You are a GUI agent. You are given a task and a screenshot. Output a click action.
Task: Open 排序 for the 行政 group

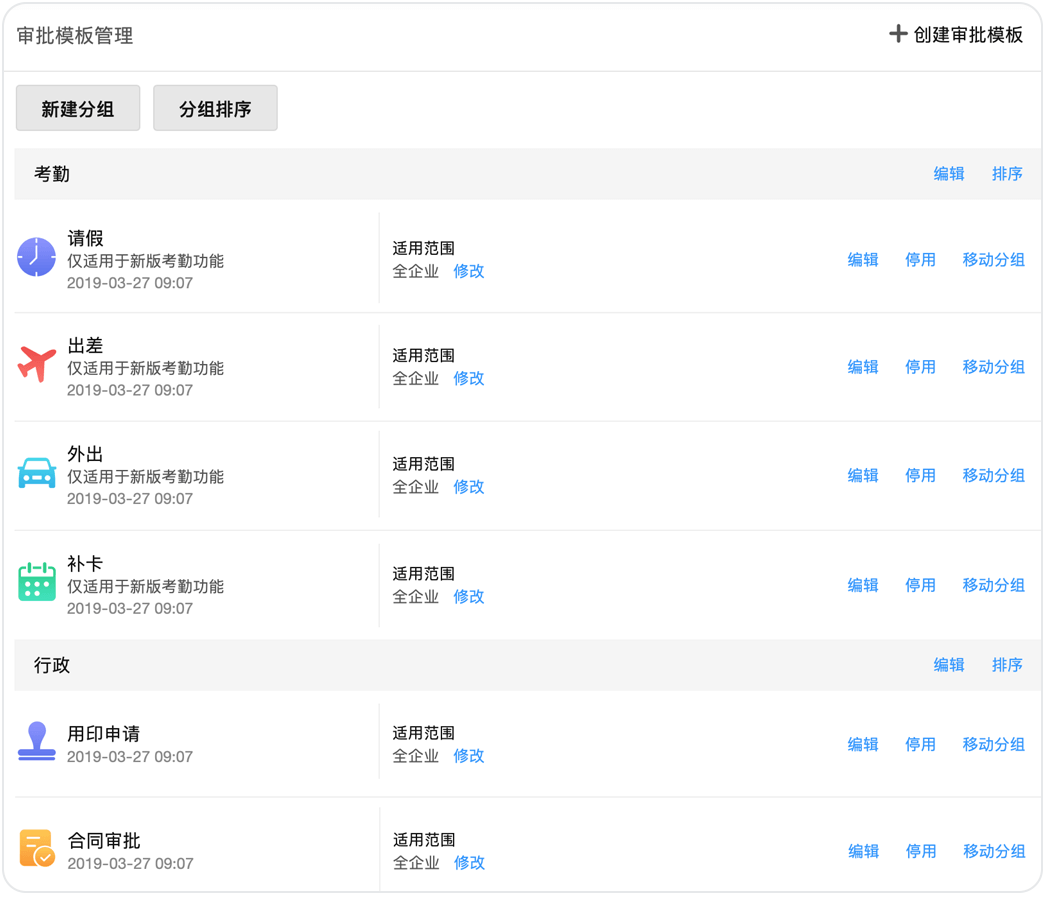point(1007,665)
